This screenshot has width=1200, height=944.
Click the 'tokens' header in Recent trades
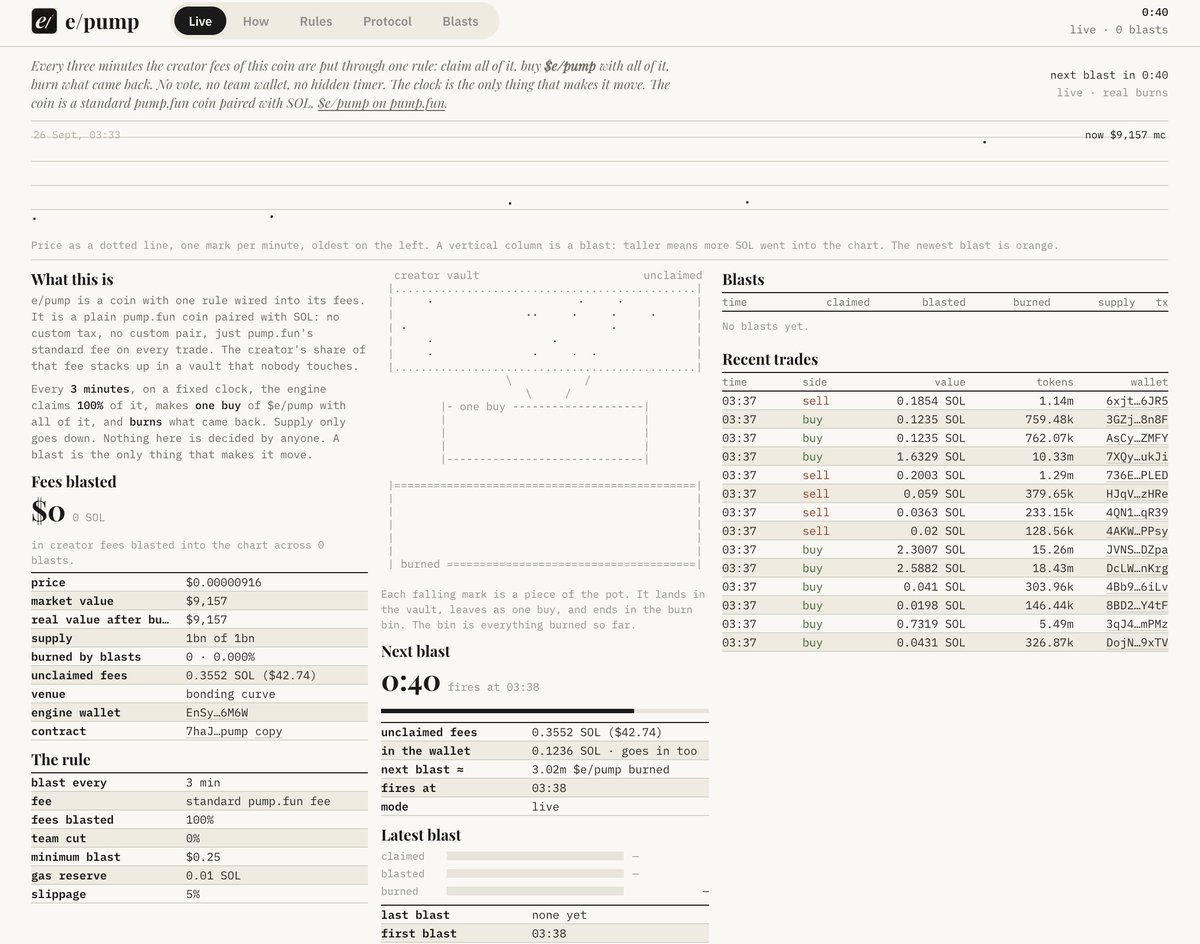coord(1055,382)
